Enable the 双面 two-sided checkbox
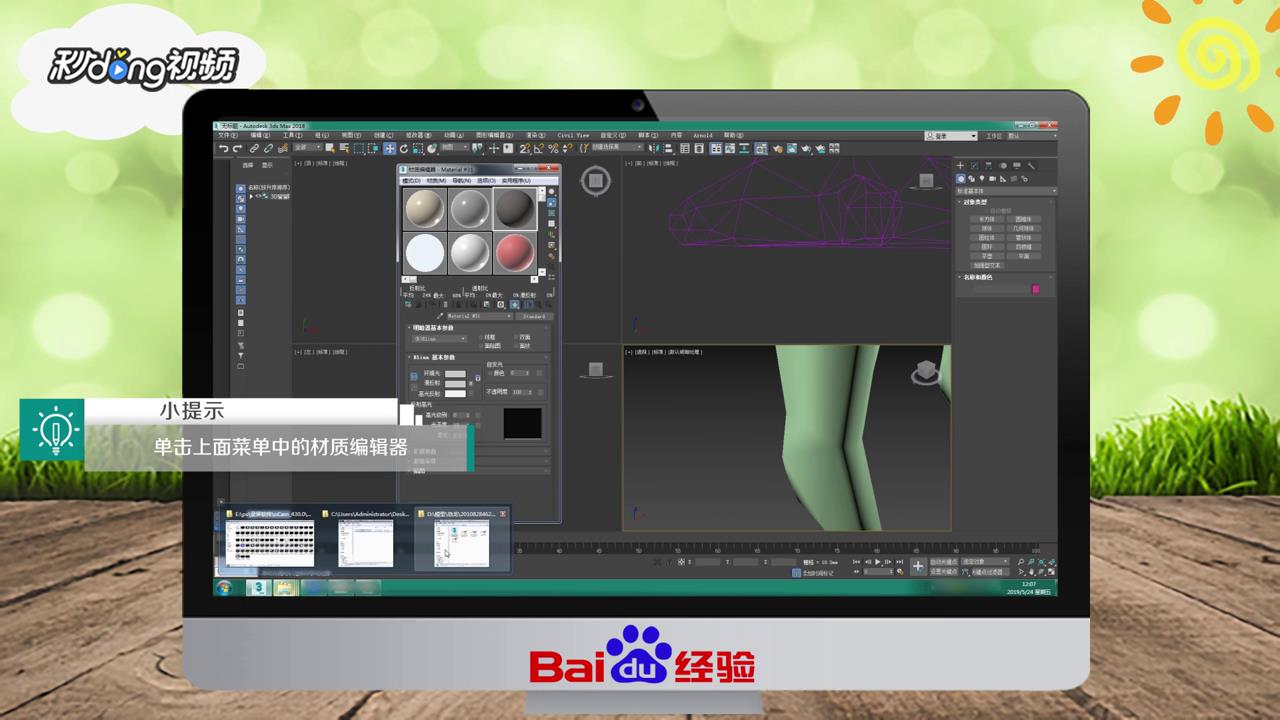This screenshot has width=1280, height=720. coord(516,337)
